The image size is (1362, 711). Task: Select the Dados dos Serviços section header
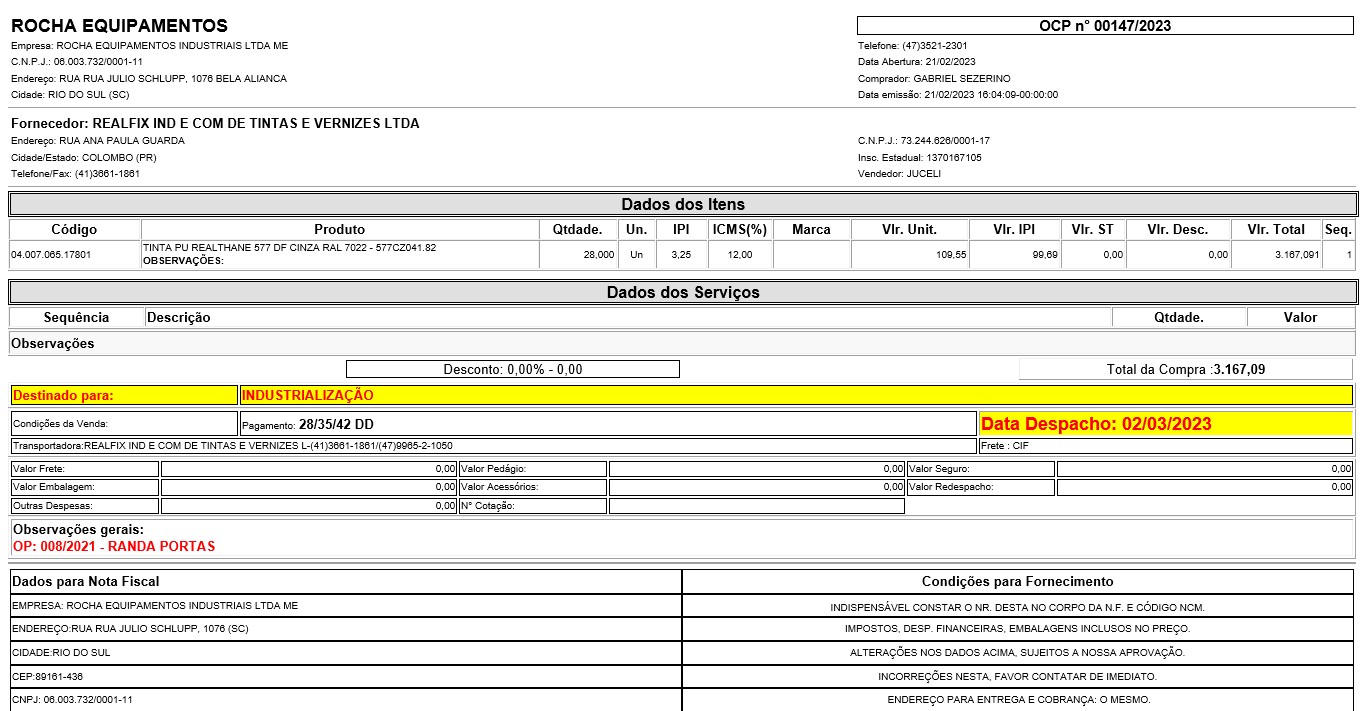click(682, 292)
